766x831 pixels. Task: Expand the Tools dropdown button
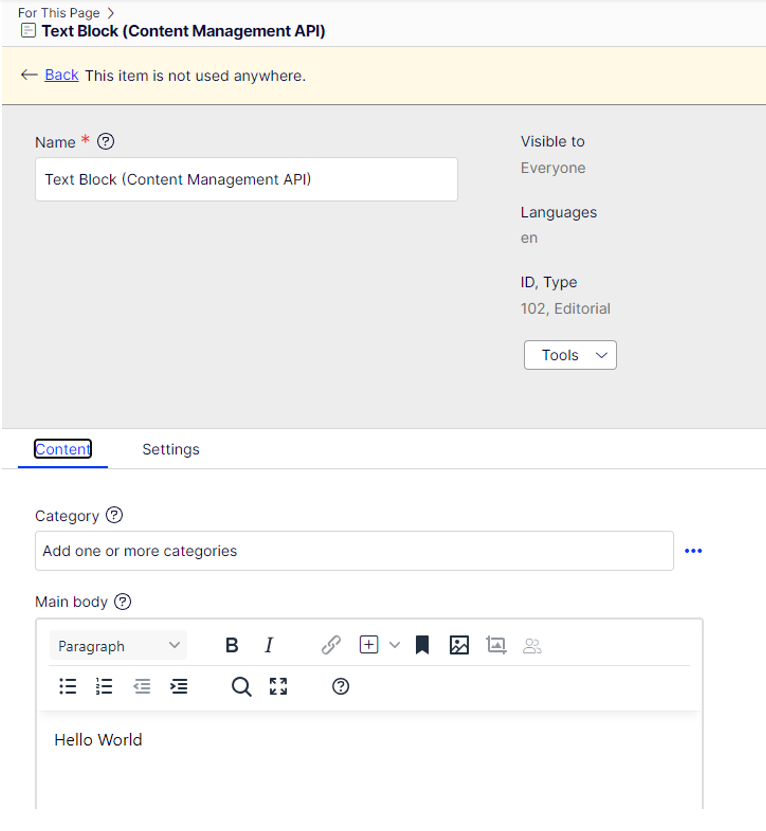(570, 355)
